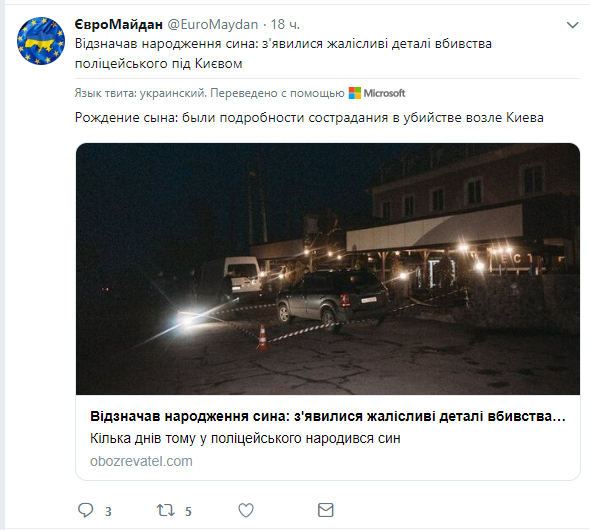Click the translation notice 'Язык твита: украинский'

click(x=140, y=93)
